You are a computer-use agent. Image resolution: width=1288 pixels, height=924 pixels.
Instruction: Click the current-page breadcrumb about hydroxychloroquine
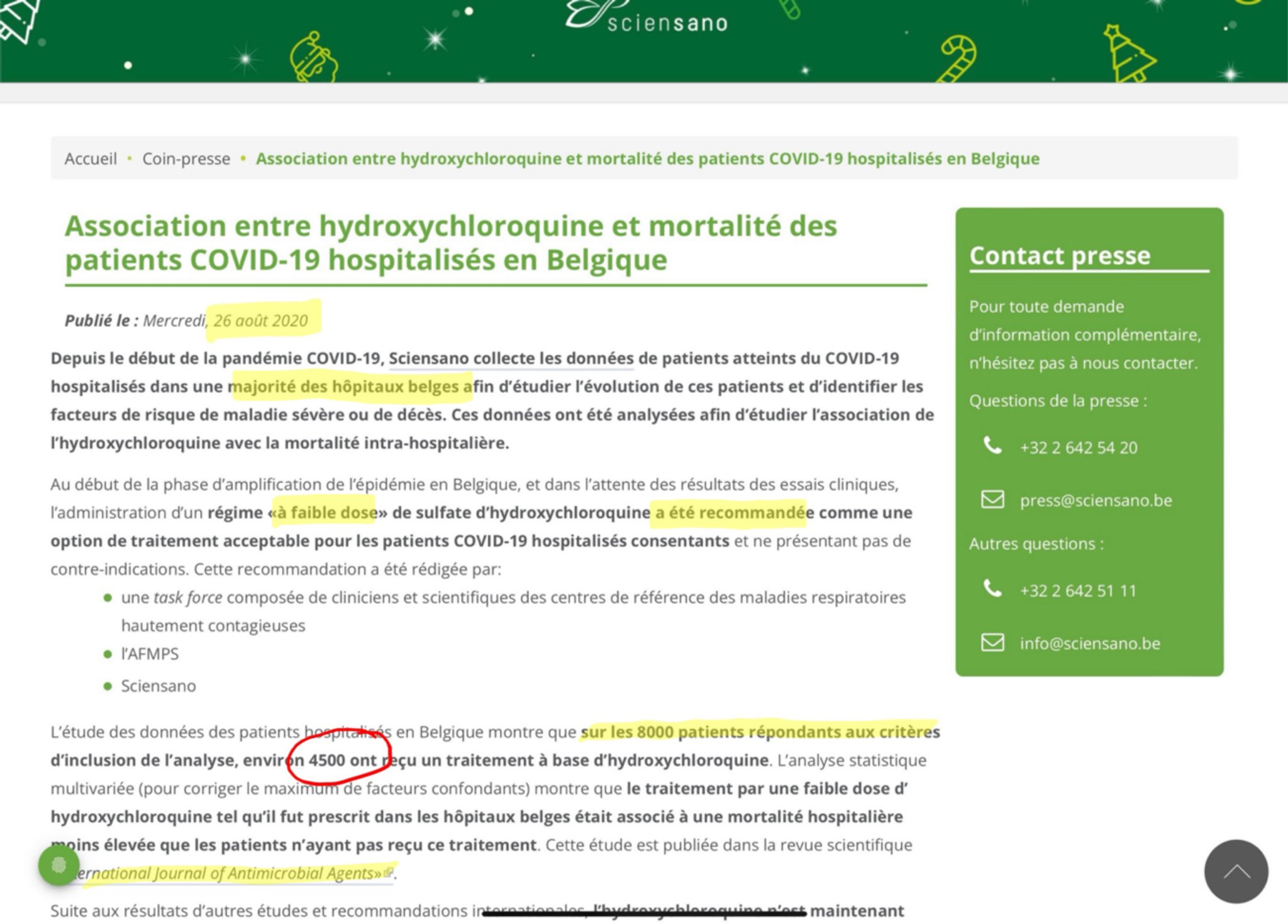pos(647,158)
